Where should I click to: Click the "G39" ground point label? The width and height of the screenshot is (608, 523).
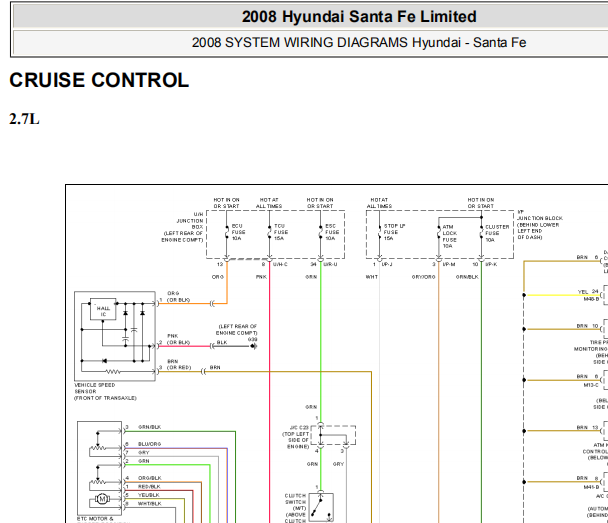pos(252,339)
